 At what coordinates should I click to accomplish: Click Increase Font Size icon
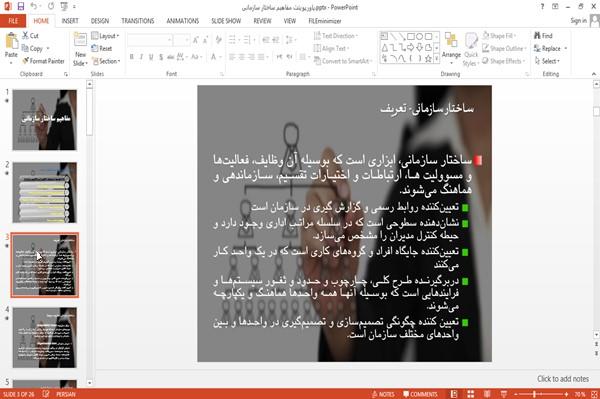196,40
